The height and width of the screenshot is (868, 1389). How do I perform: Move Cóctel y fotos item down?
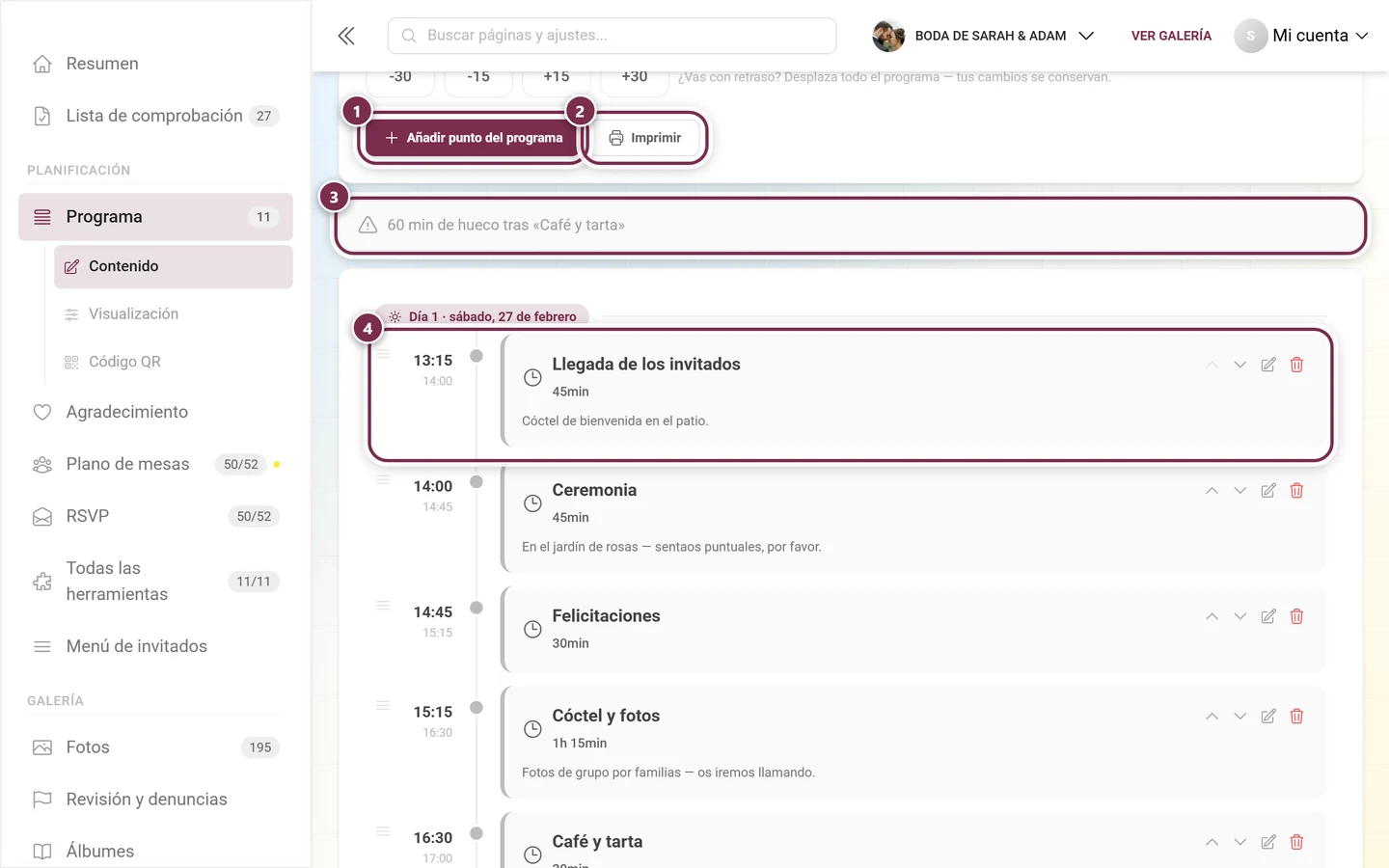coord(1240,717)
